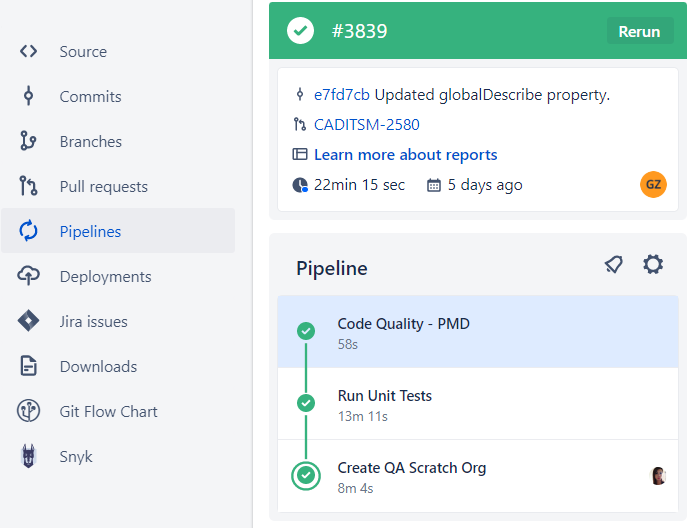Image resolution: width=687 pixels, height=528 pixels.
Task: Select Pipelines in the sidebar
Action: [118, 230]
